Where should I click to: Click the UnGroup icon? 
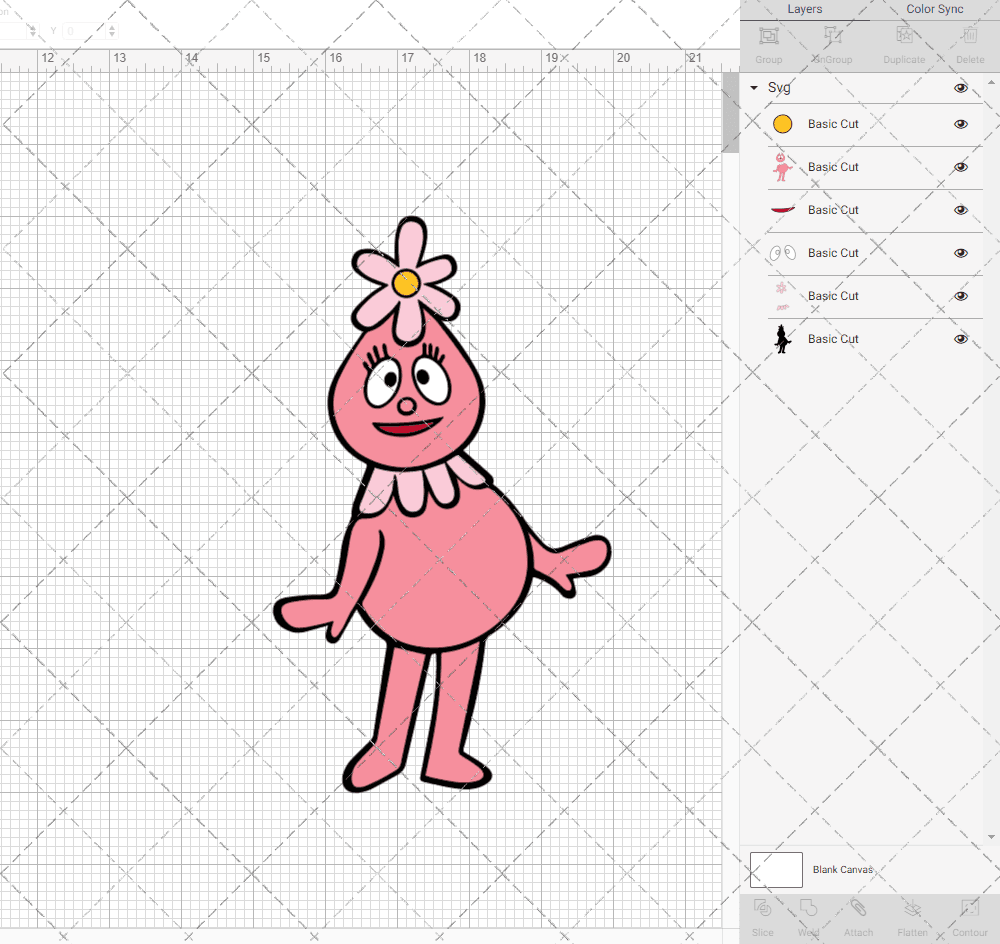point(832,36)
